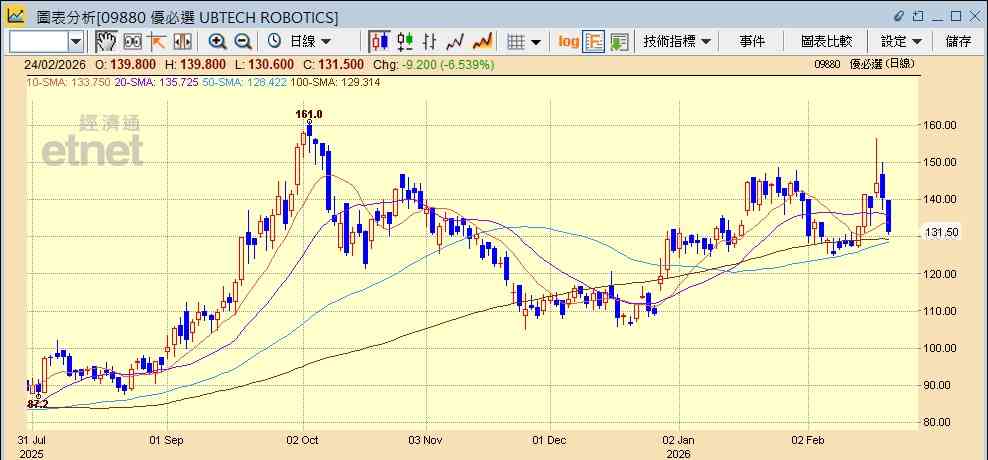Switch to line chart style
Screen dimensions: 988x460
click(x=455, y=42)
